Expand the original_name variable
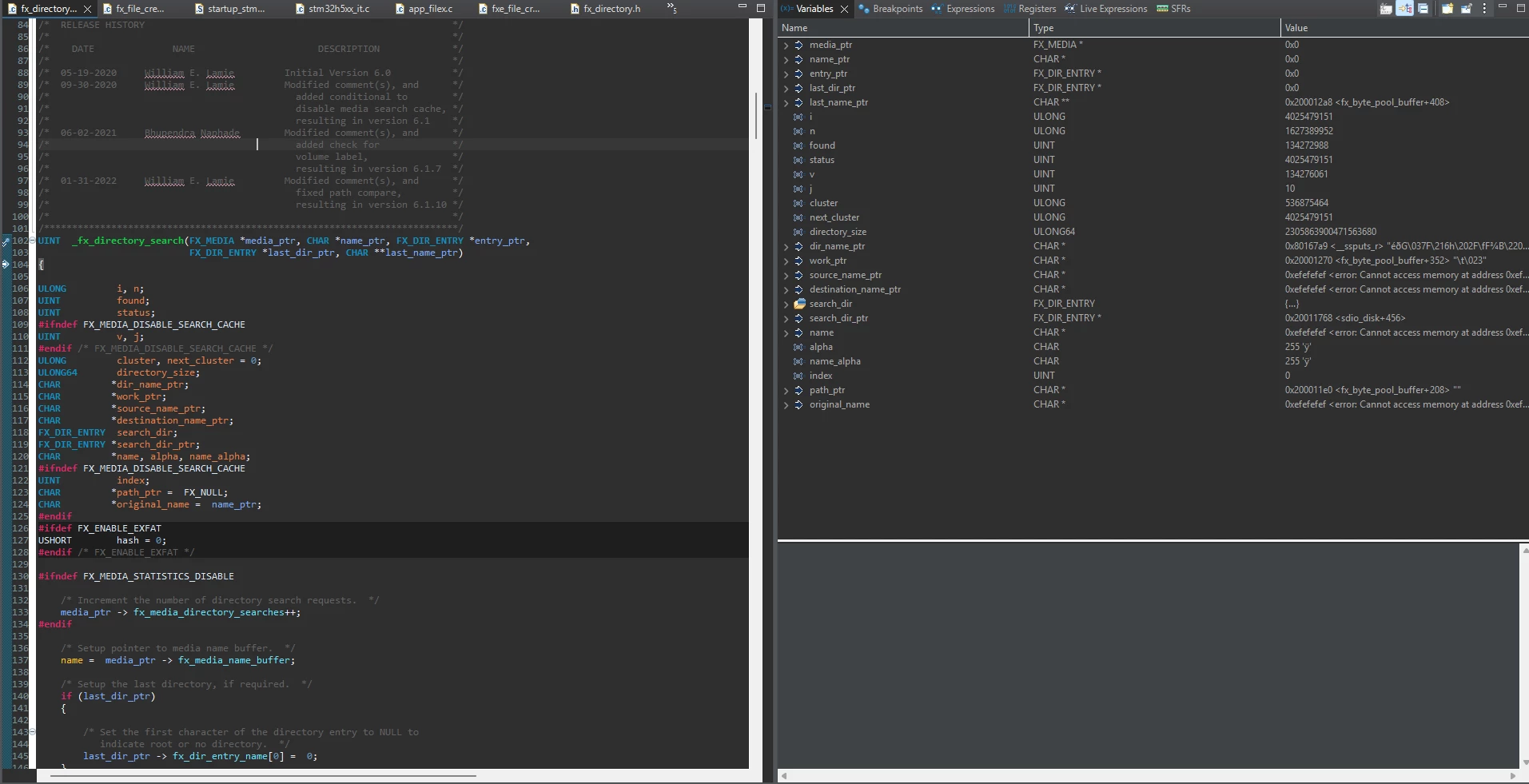1529x784 pixels. pos(786,404)
